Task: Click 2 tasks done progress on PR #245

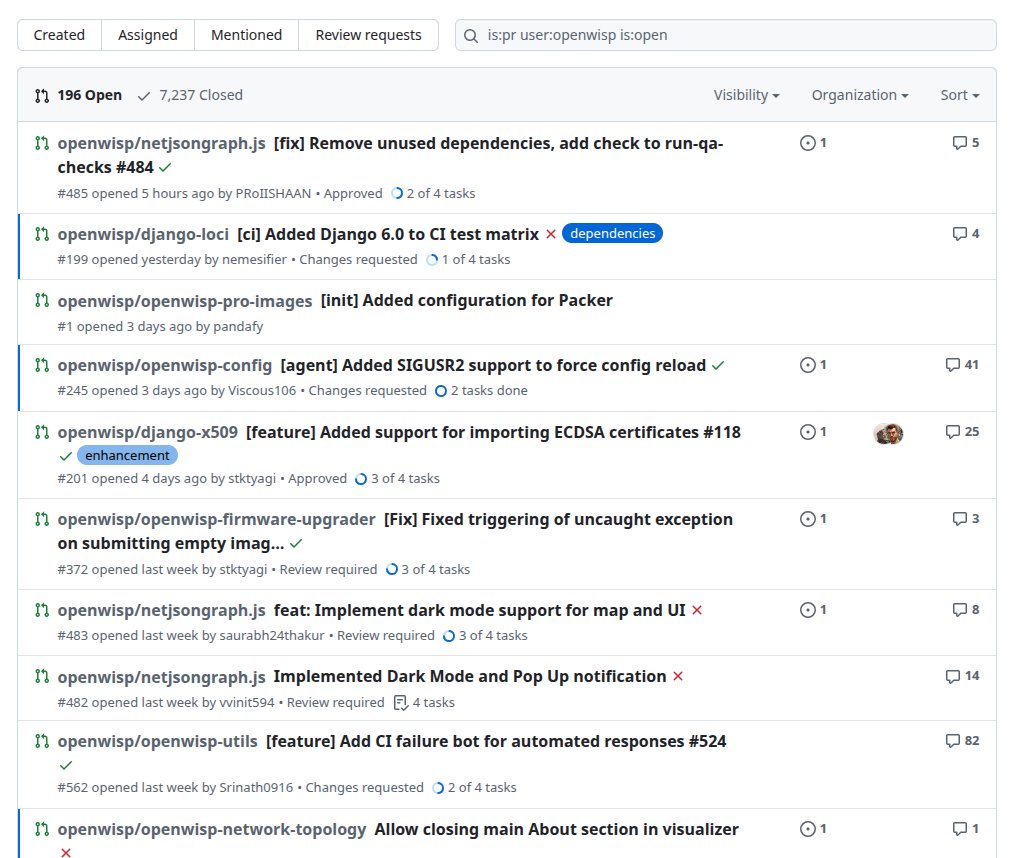Action: click(481, 391)
